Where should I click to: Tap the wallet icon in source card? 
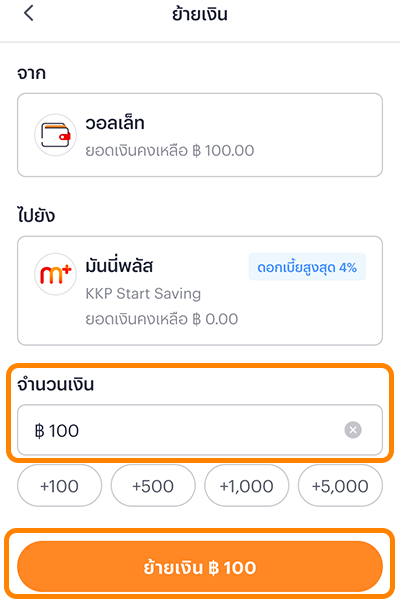[56, 135]
